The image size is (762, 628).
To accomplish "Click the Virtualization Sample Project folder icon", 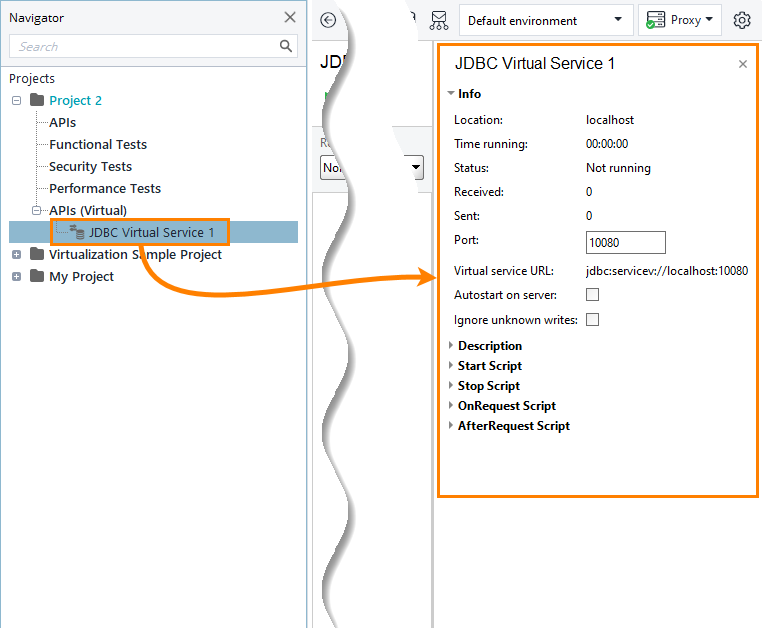I will (37, 254).
